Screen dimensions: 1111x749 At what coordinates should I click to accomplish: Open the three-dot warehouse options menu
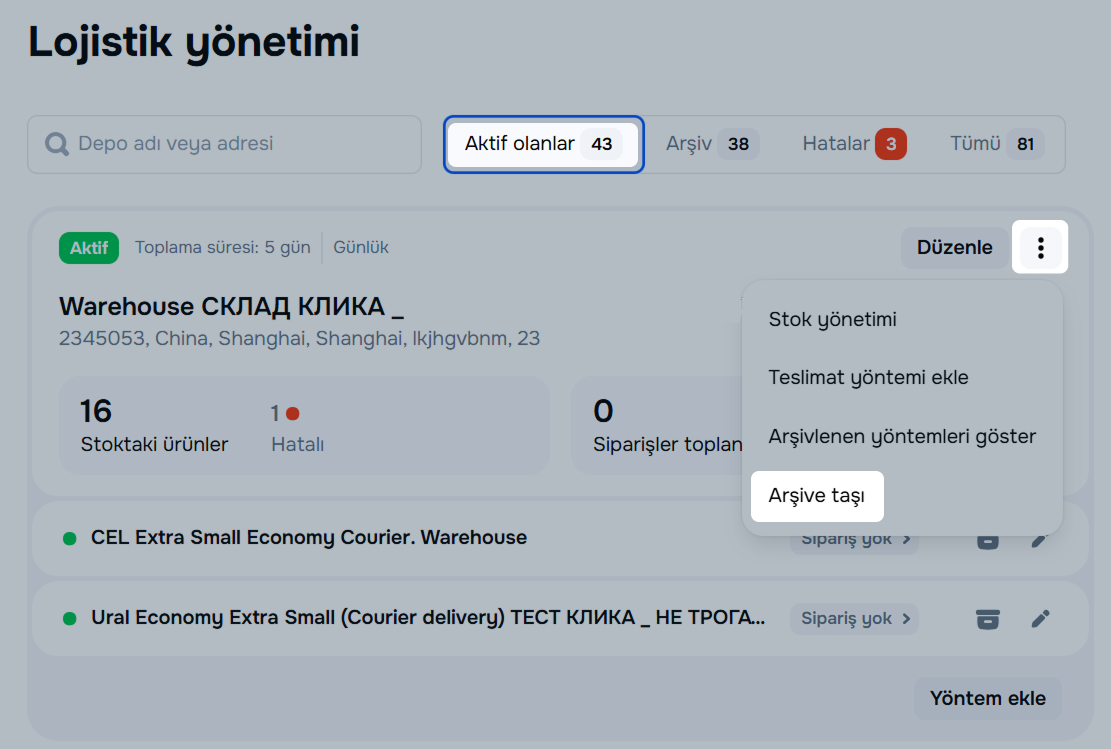1040,247
